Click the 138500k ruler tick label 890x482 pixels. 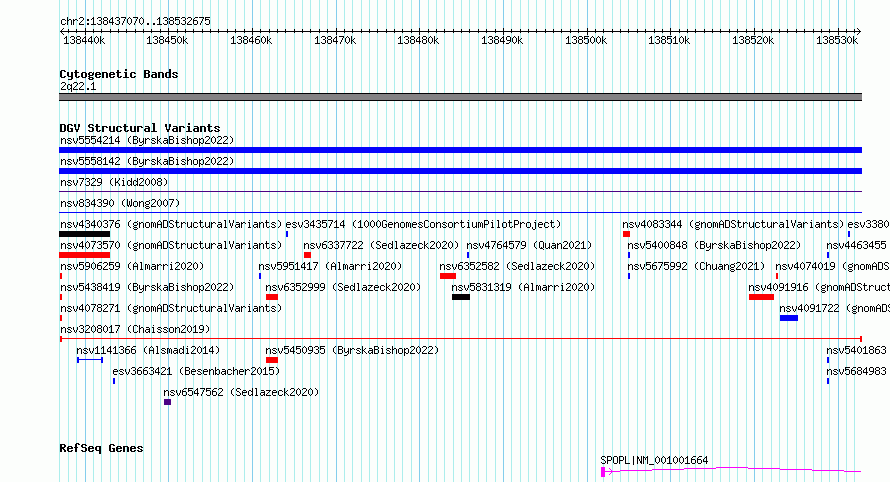click(586, 40)
